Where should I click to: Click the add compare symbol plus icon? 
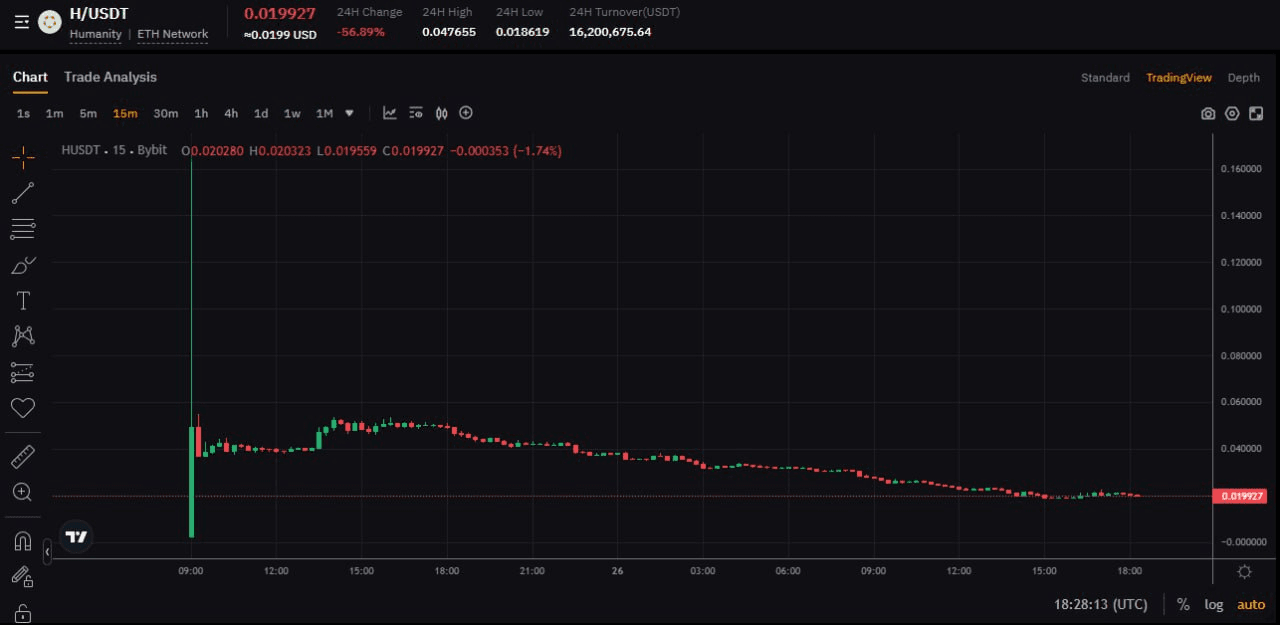click(466, 113)
